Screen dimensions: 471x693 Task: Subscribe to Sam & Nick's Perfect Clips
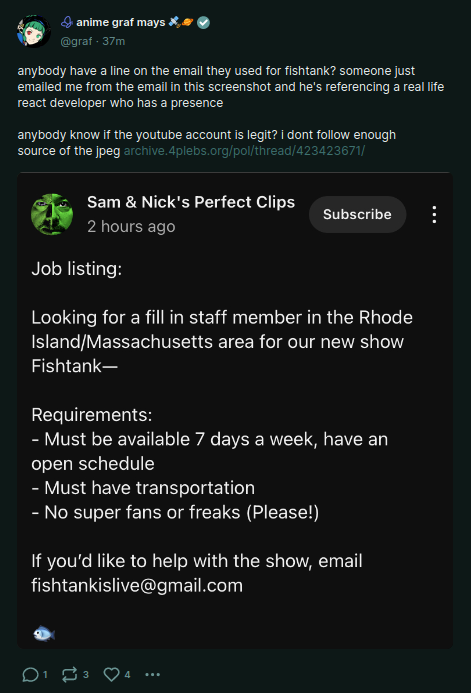[x=357, y=214]
